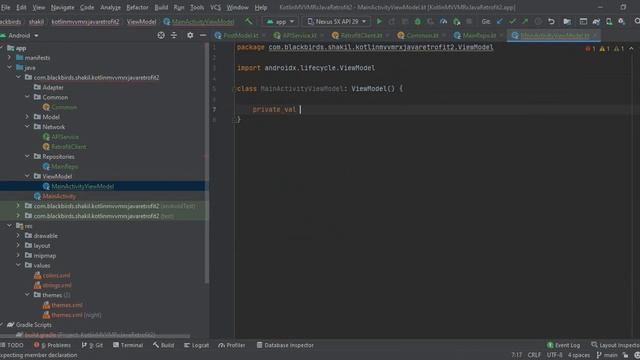
Task: Expand the manifests folder
Action: (x=9, y=58)
